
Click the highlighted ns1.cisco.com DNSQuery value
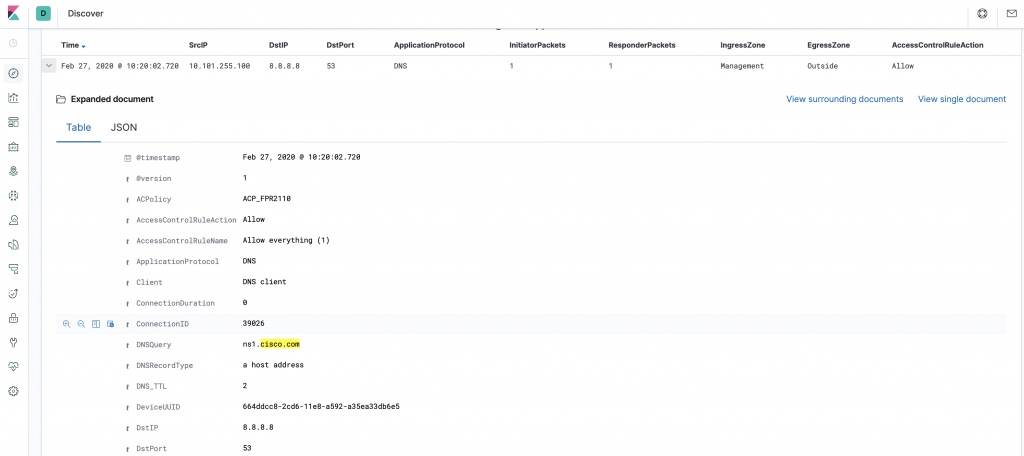tap(271, 344)
